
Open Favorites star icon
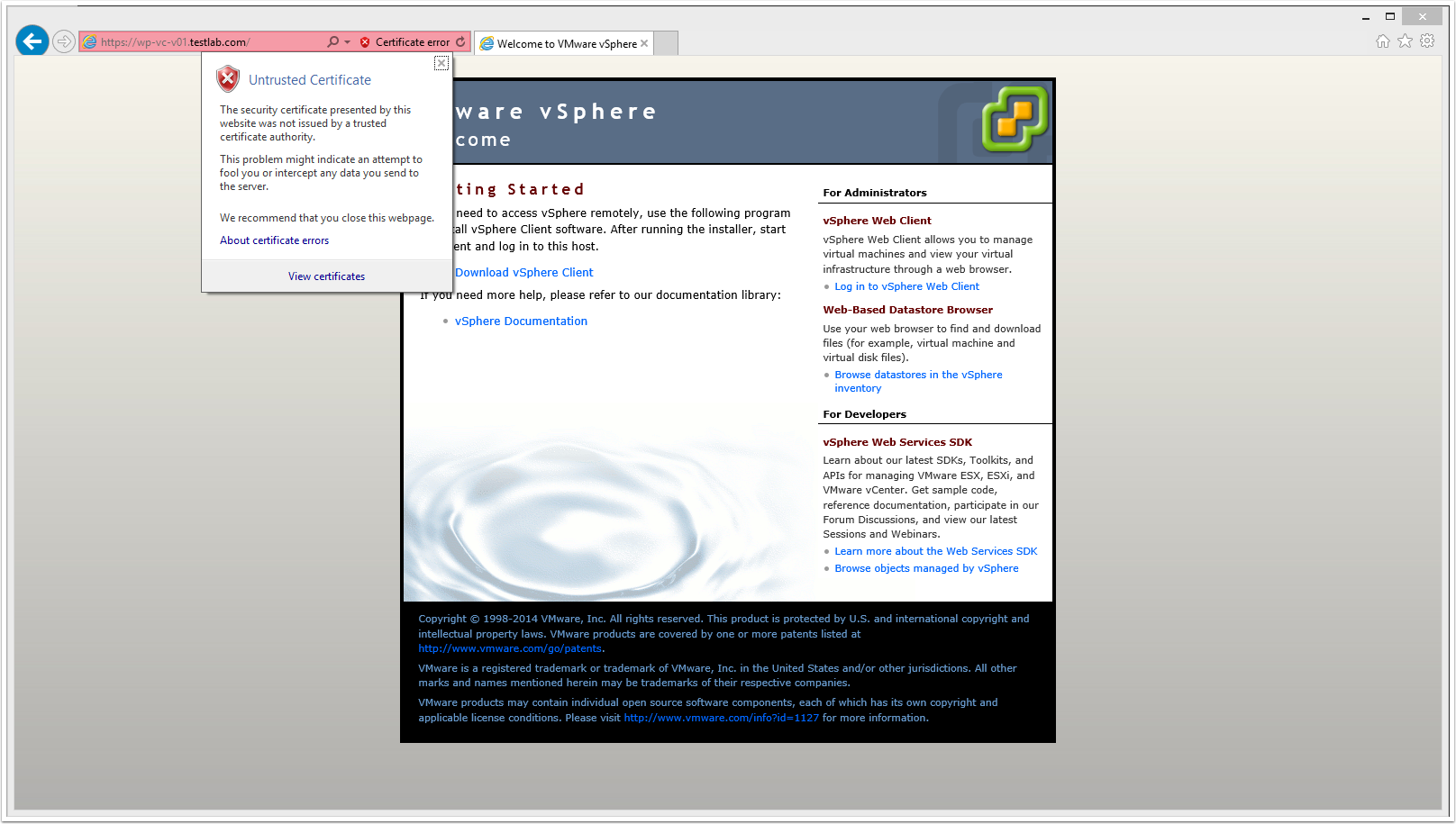point(1405,41)
